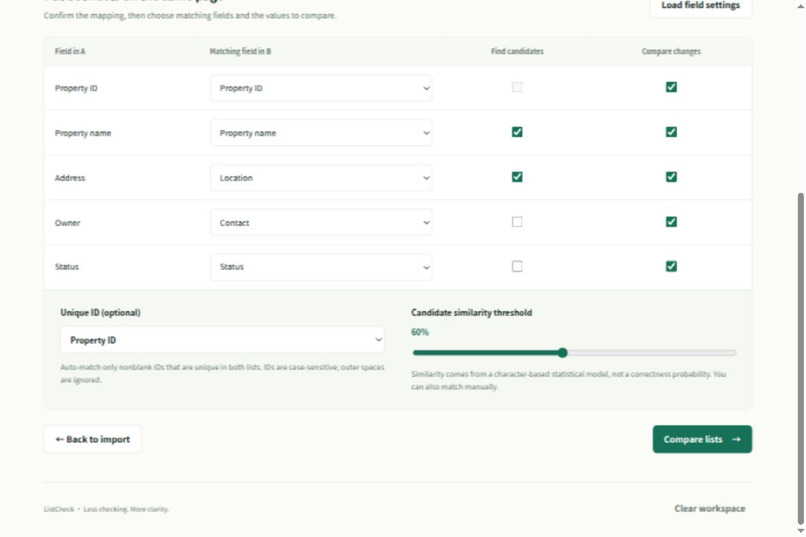Image resolution: width=806 pixels, height=537 pixels.
Task: Click the Compare changes column header
Action: (671, 51)
